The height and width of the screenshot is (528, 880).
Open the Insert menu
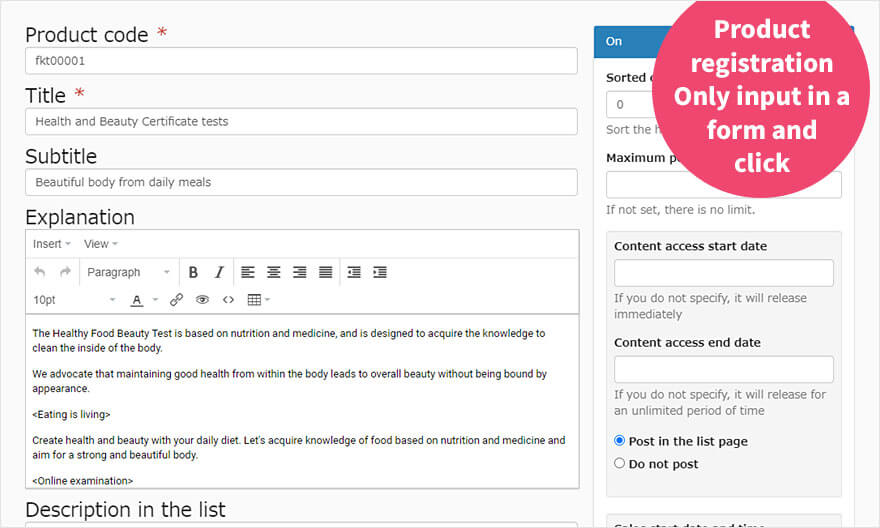(x=51, y=244)
